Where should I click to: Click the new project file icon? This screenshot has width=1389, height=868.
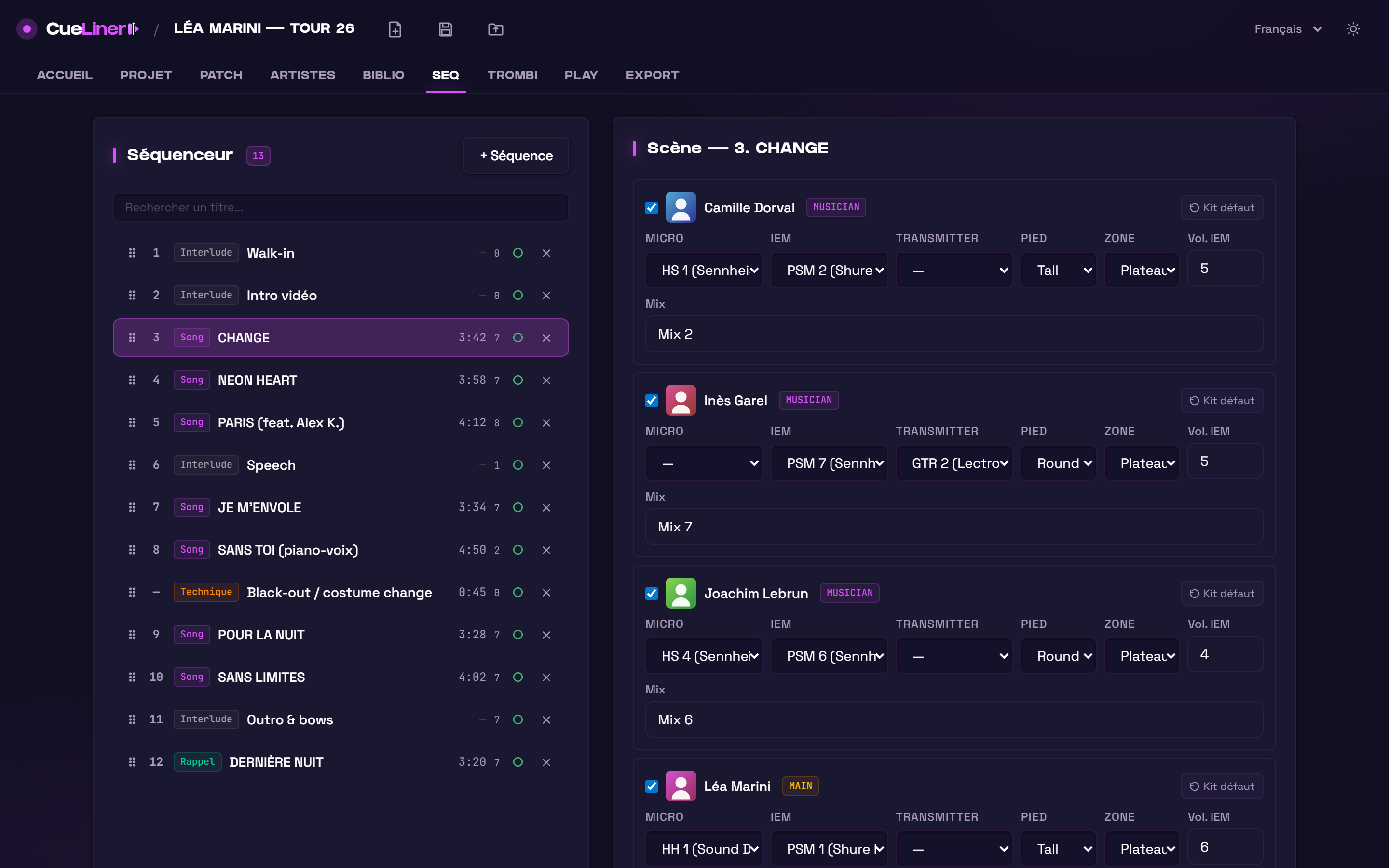click(395, 29)
